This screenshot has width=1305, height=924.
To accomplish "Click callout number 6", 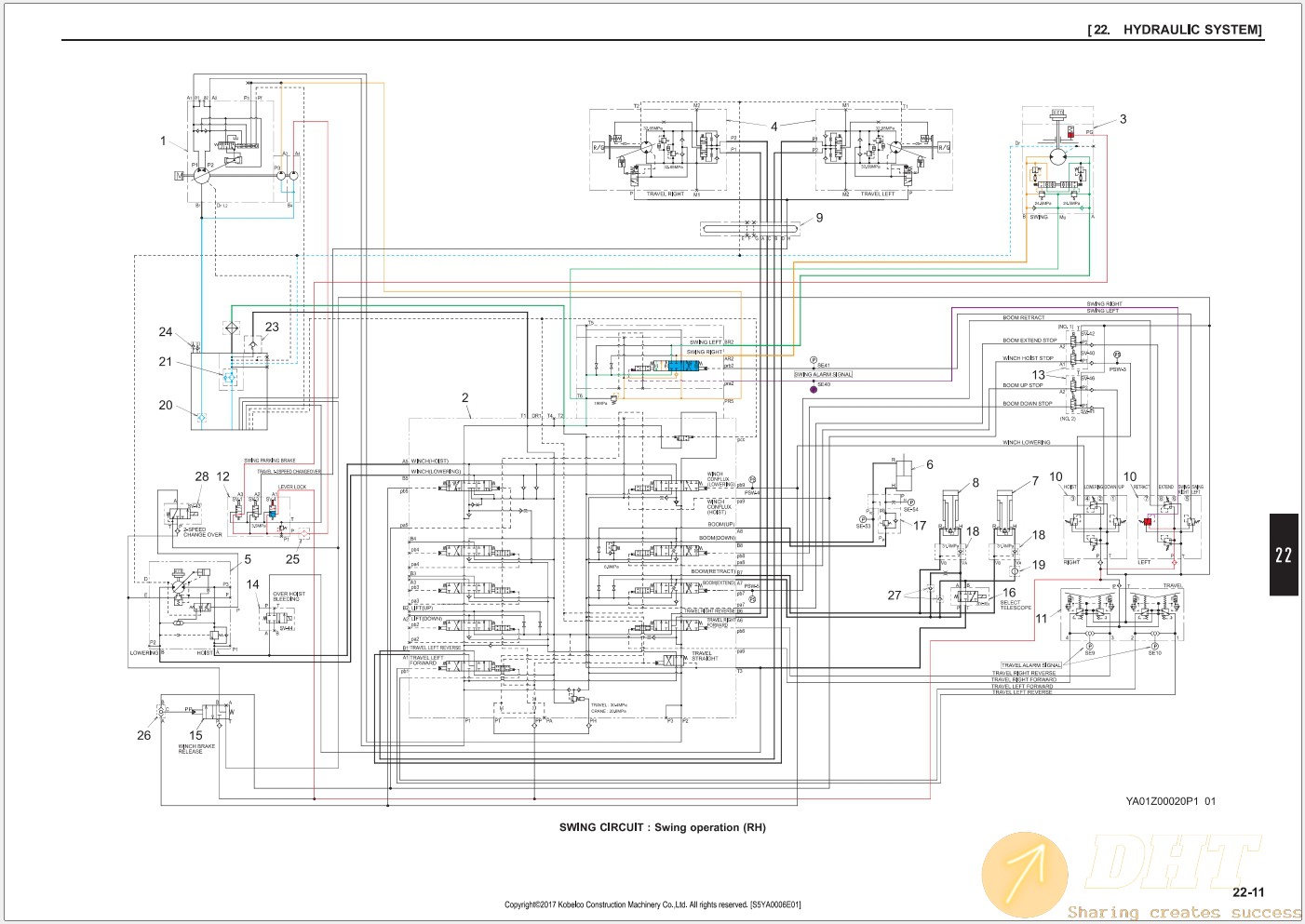I will point(930,465).
